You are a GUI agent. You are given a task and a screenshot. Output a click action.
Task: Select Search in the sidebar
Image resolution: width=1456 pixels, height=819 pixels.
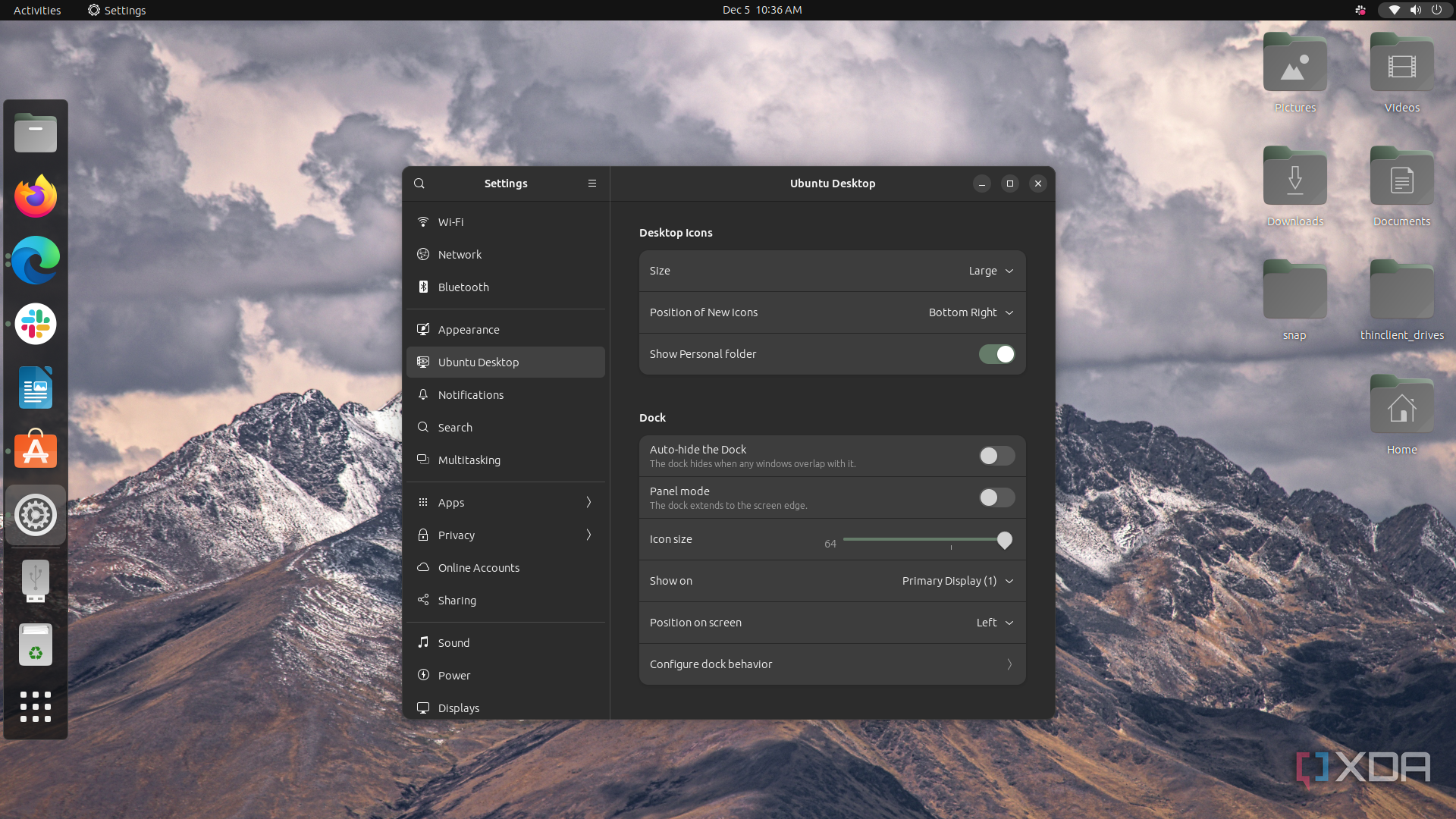tap(506, 428)
